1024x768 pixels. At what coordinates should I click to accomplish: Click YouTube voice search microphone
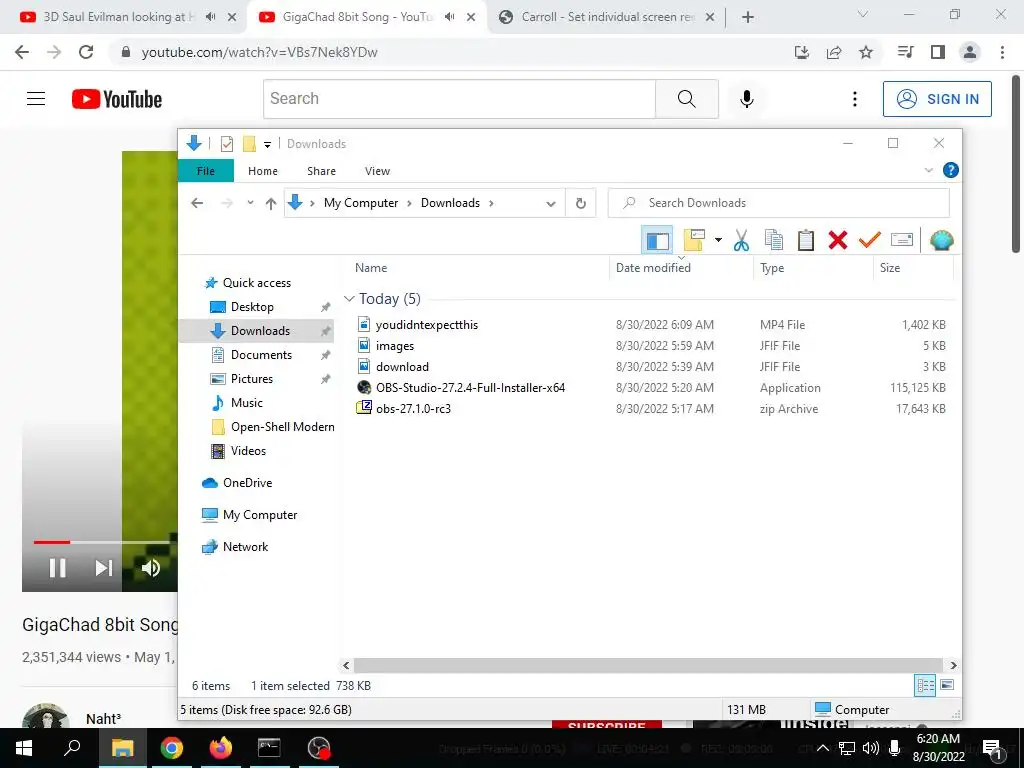(x=746, y=99)
